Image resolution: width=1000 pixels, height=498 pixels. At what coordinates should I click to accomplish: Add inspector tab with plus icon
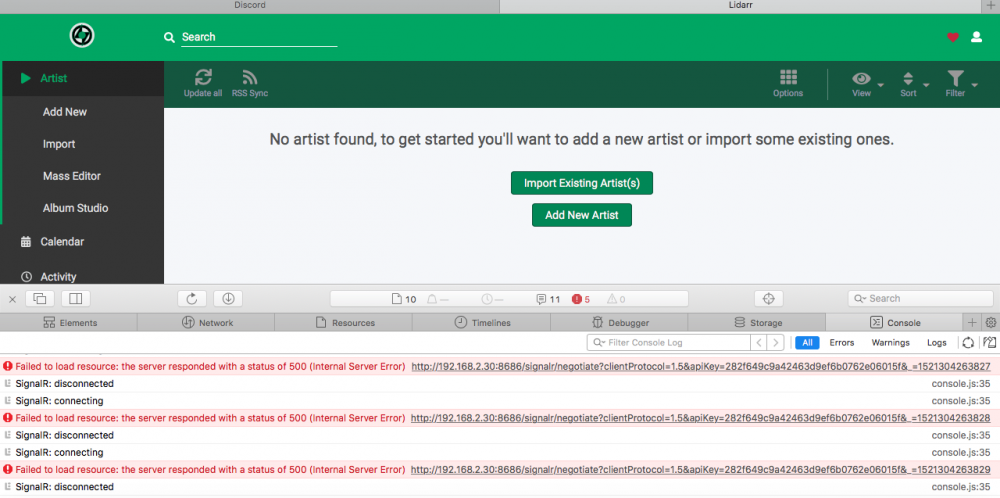(973, 323)
